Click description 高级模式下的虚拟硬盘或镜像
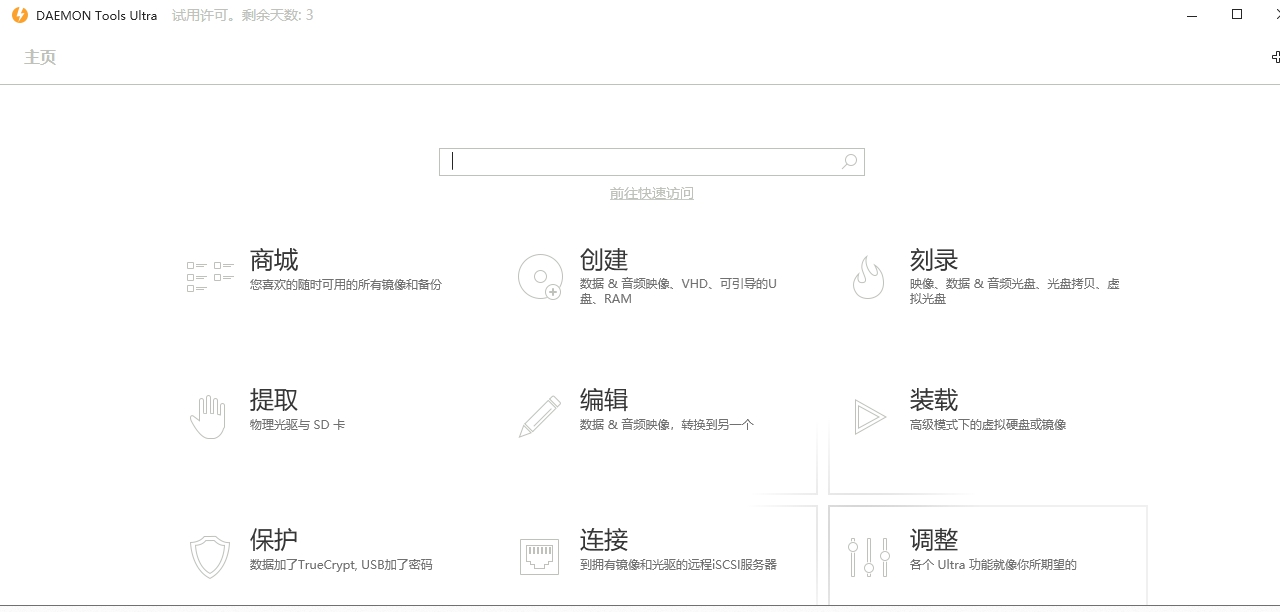Viewport: 1280px width, 612px height. (988, 425)
